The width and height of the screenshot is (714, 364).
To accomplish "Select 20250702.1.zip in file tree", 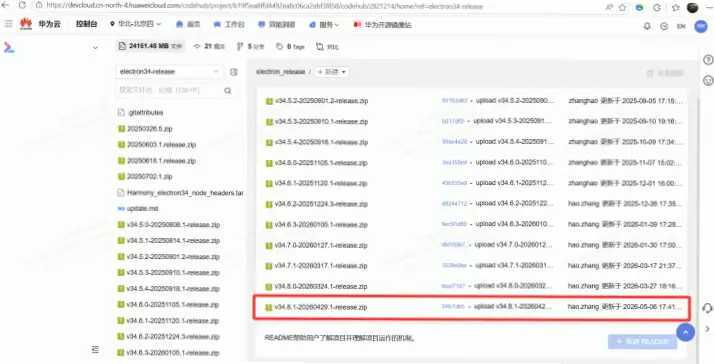I will click(150, 176).
